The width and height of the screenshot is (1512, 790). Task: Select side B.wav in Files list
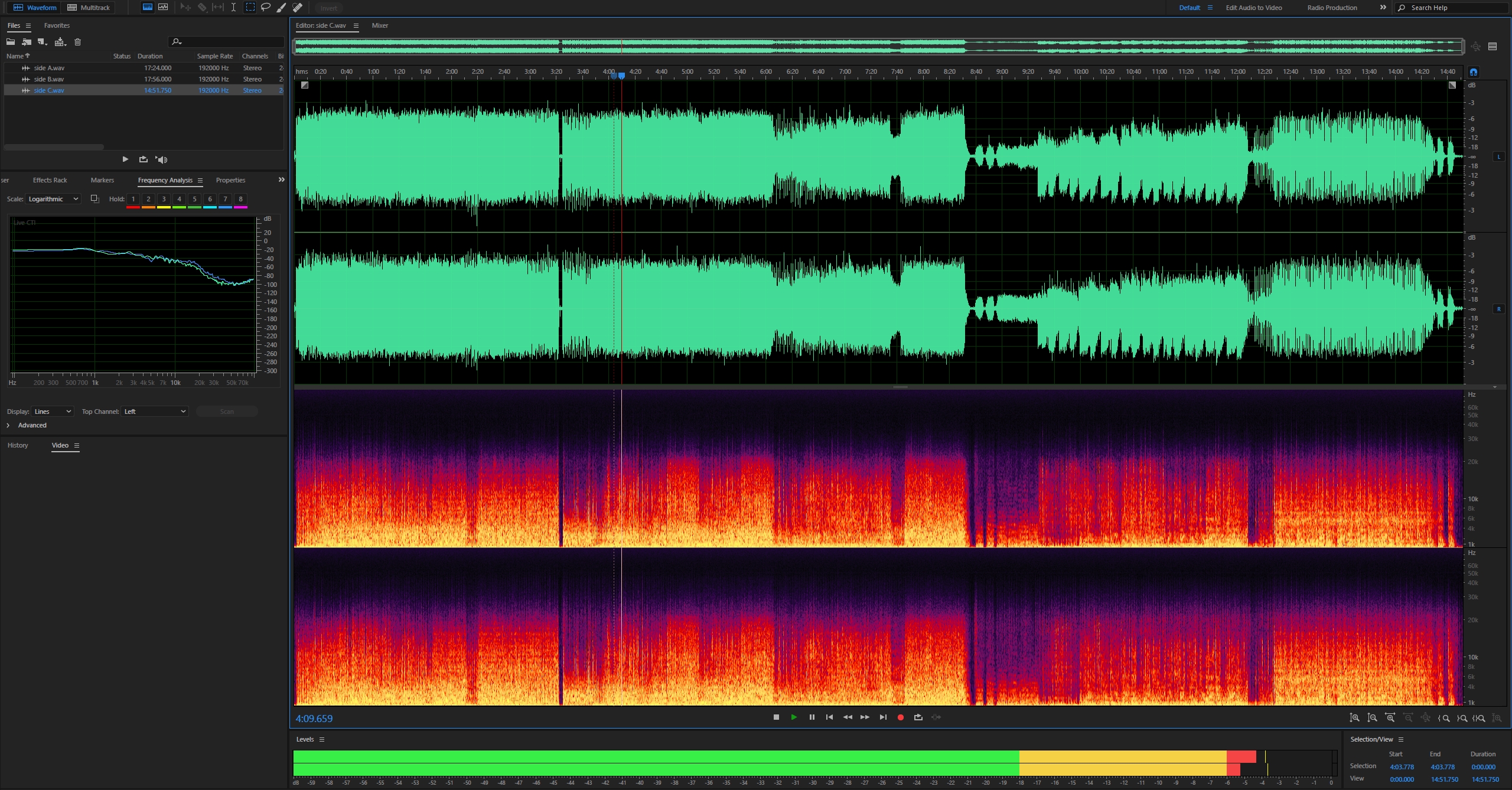(49, 79)
